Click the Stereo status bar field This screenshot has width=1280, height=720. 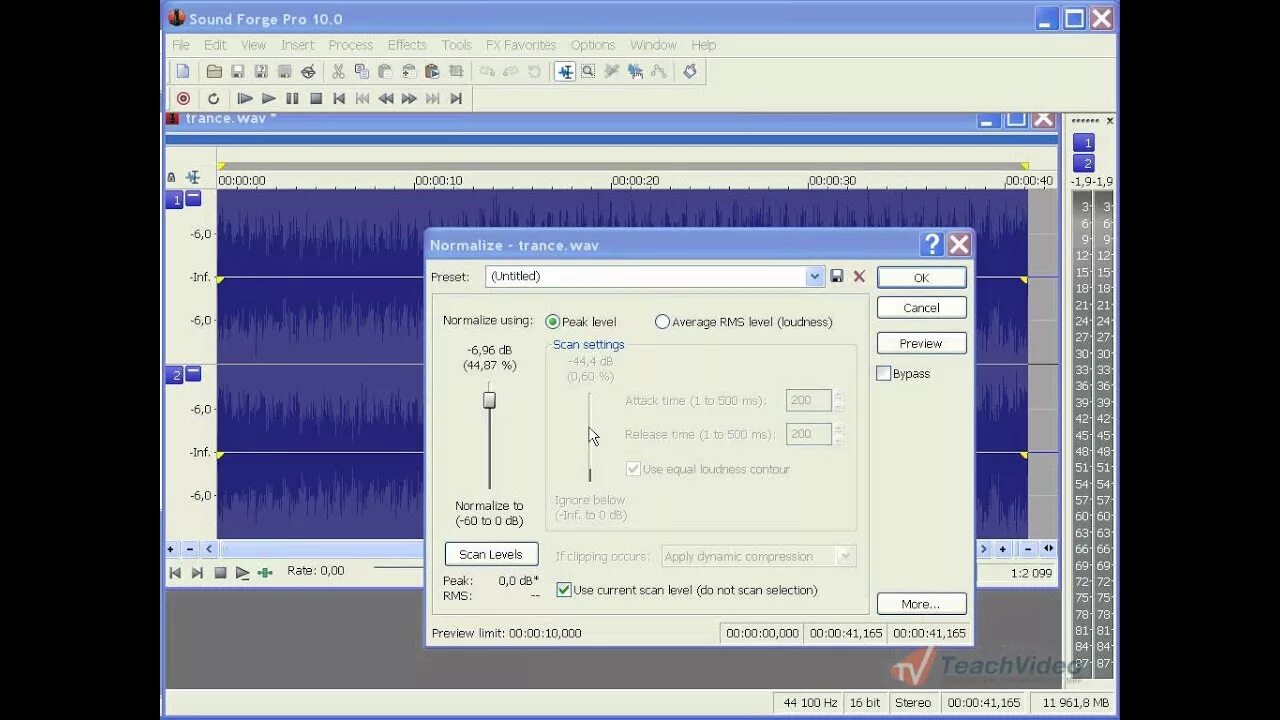coord(913,703)
